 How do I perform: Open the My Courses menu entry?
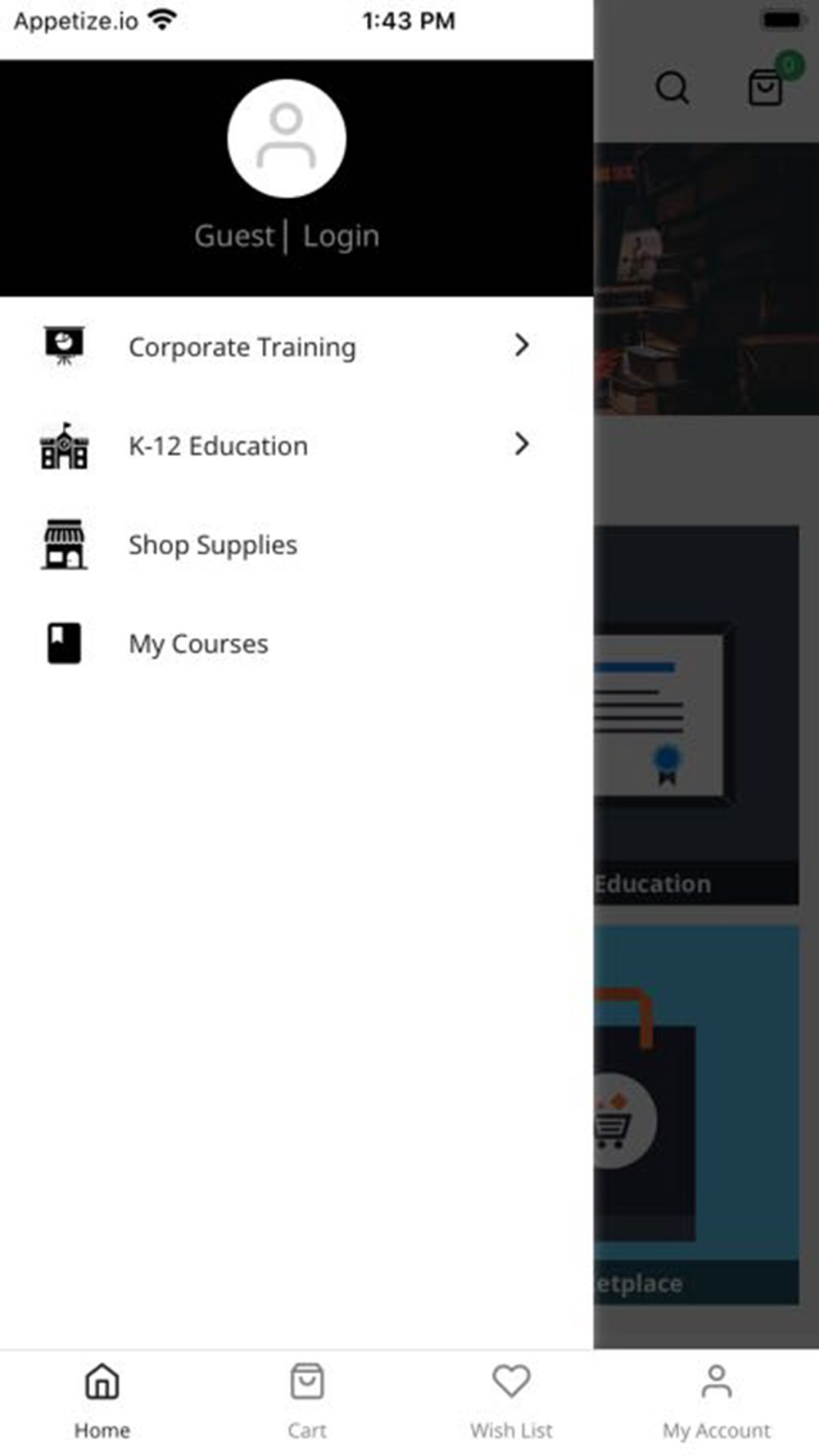296,644
